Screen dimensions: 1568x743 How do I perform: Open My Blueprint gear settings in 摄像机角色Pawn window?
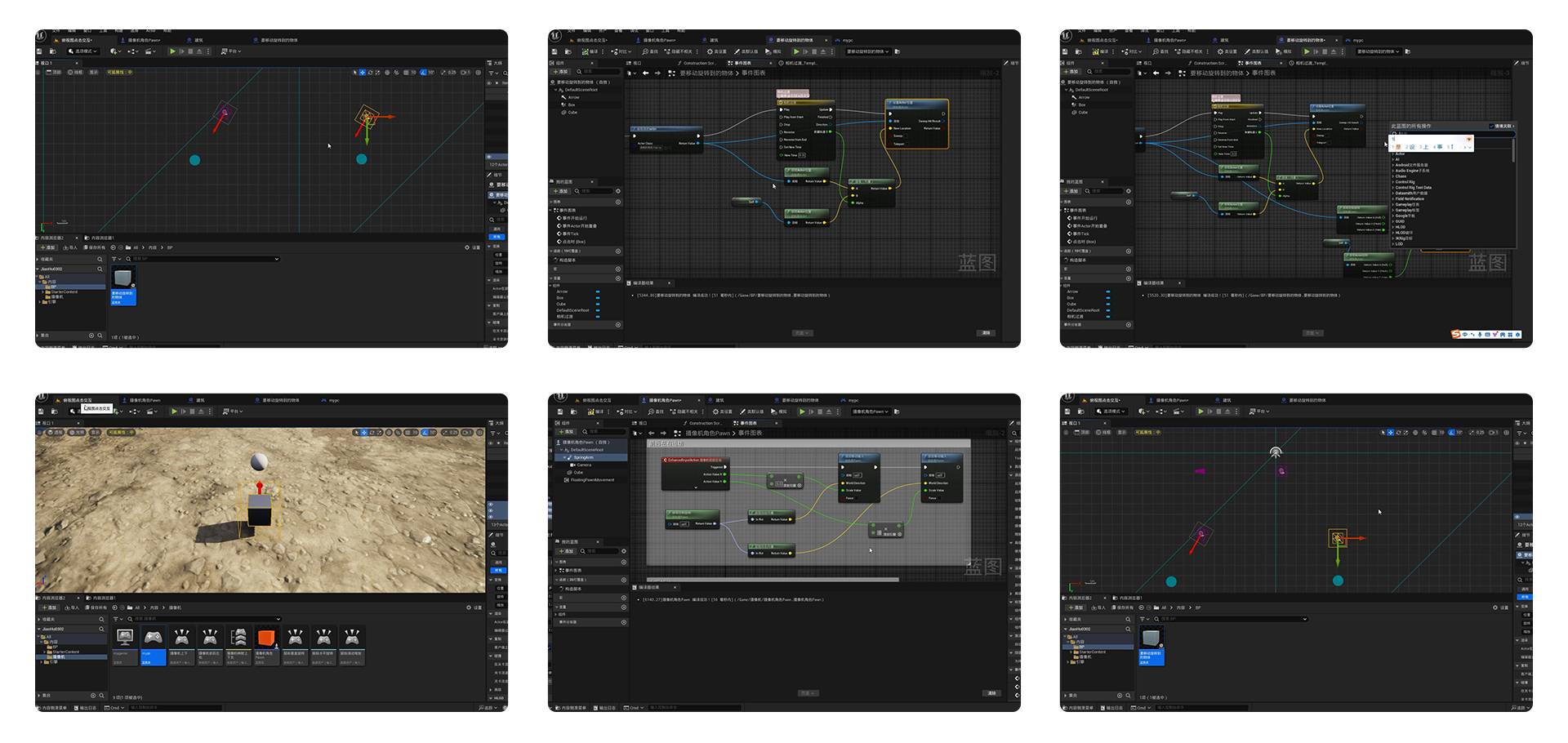[x=624, y=551]
